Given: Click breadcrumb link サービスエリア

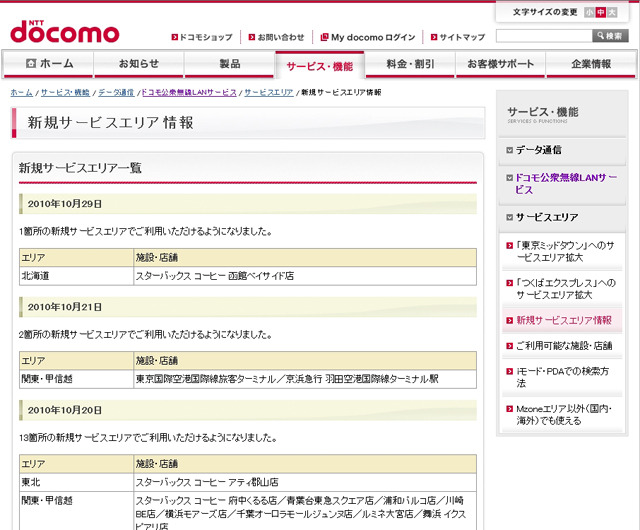Looking at the screenshot, I should click(x=269, y=93).
